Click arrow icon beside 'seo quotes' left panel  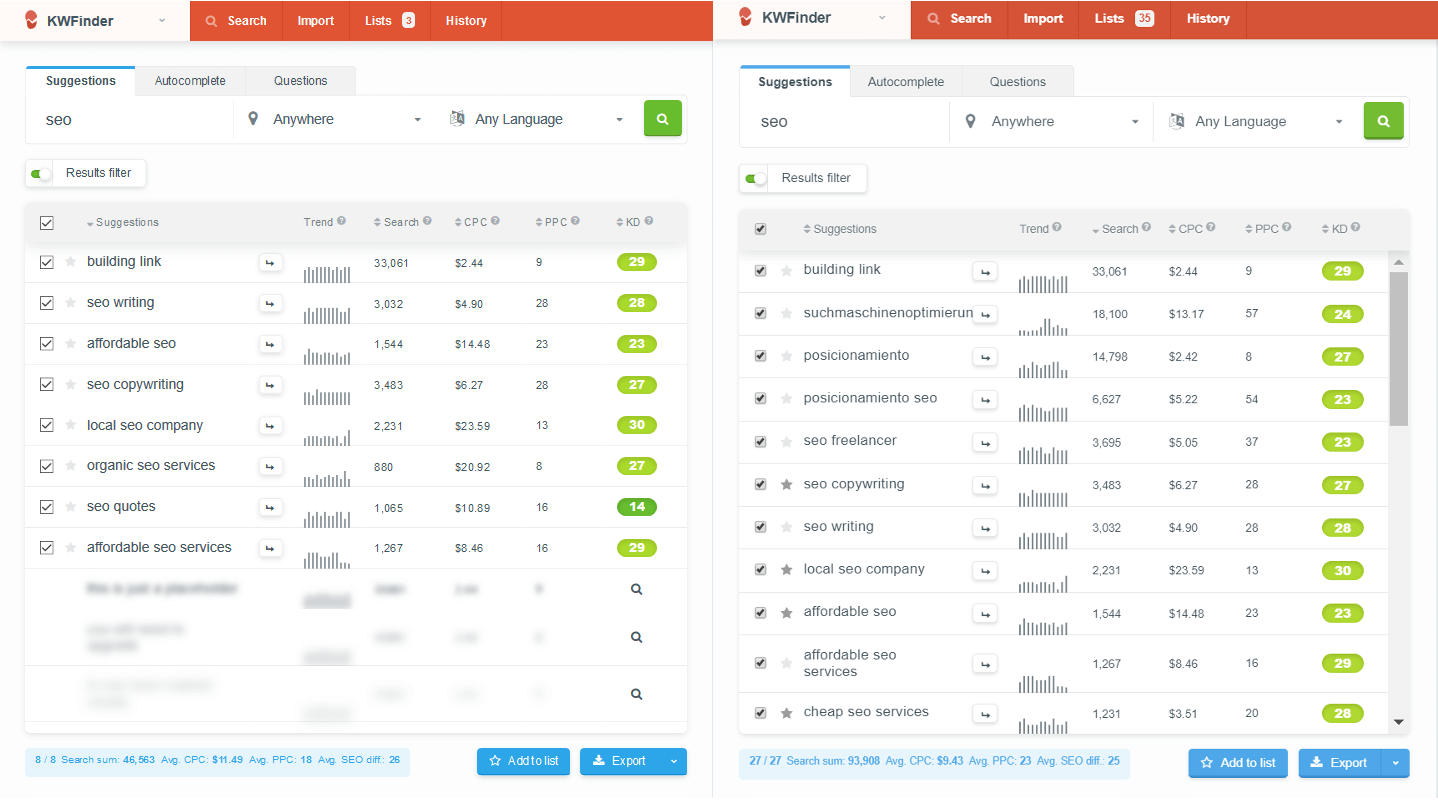pyautogui.click(x=270, y=508)
